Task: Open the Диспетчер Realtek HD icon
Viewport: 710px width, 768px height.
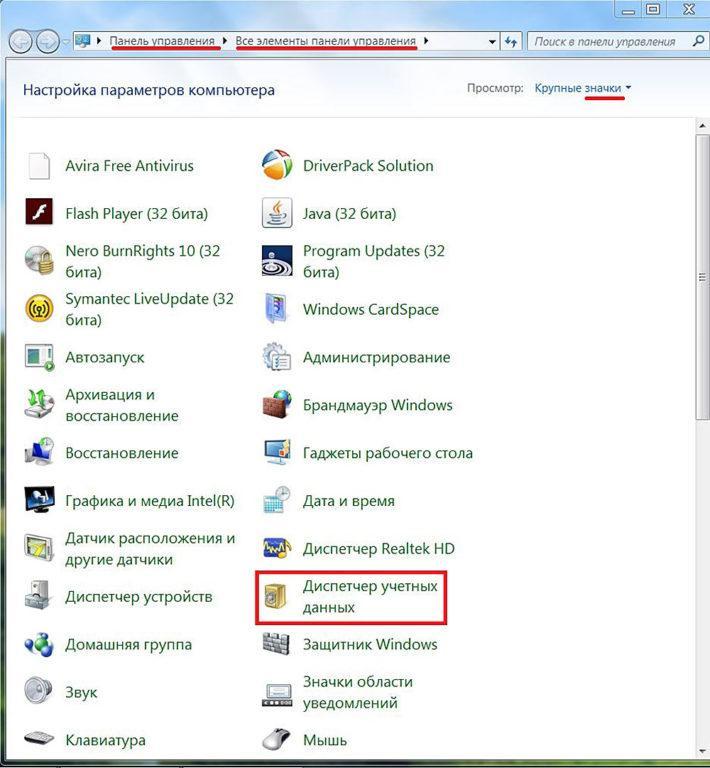Action: point(277,548)
